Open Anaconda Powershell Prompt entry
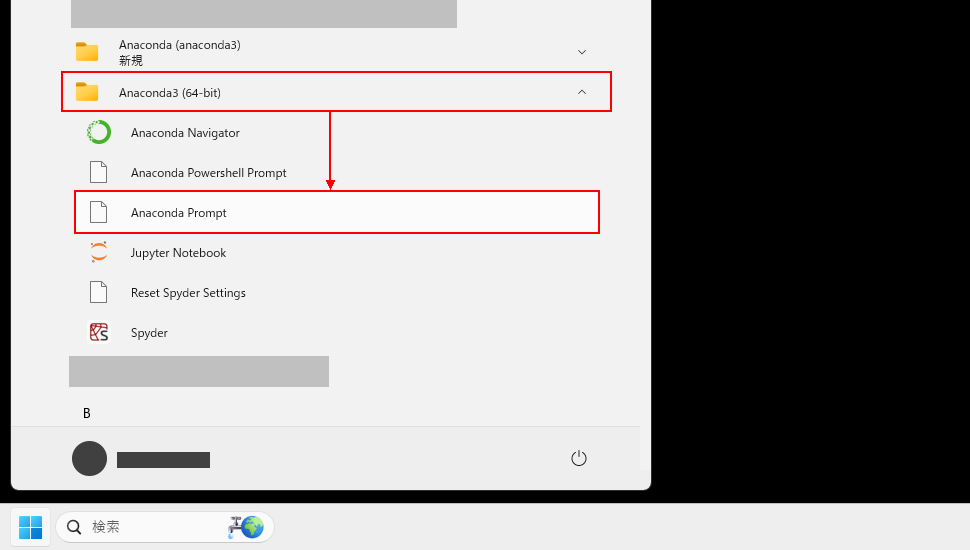This screenshot has width=970, height=550. click(337, 172)
